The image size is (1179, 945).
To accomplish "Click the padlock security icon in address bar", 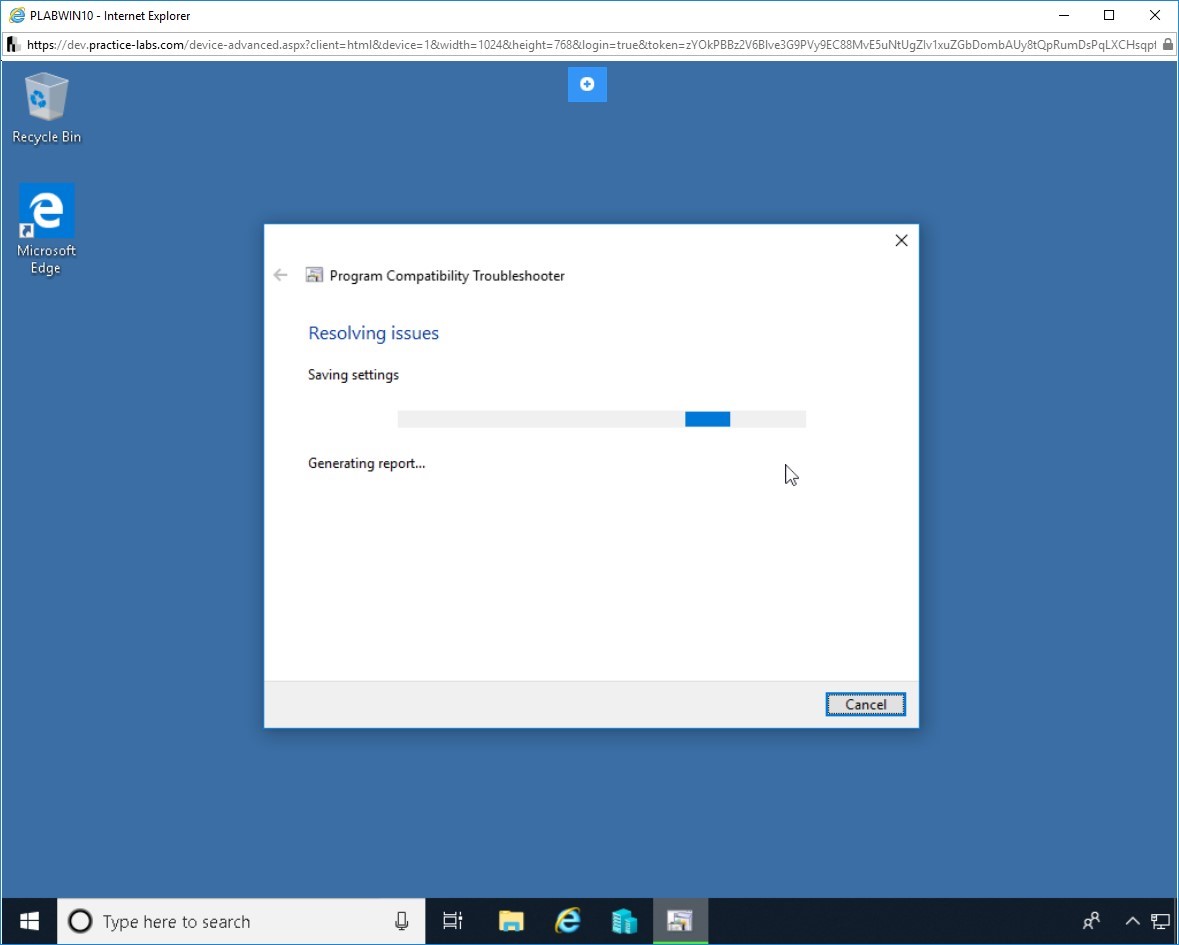I will 1168,44.
